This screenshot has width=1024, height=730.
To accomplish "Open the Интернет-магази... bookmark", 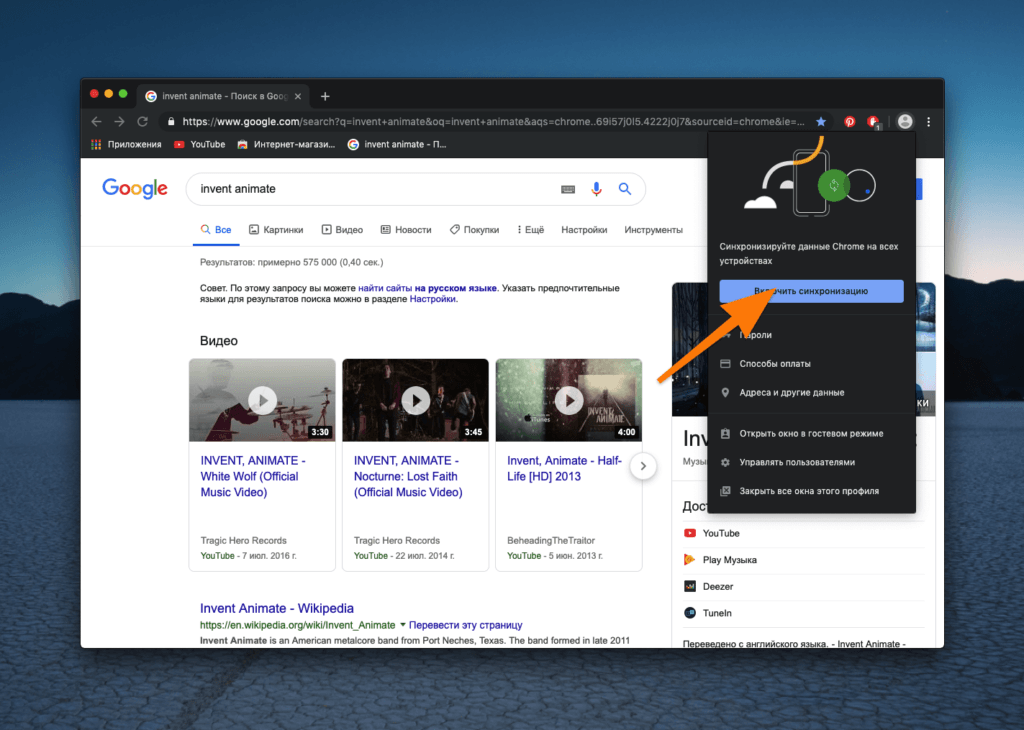I will [x=286, y=144].
